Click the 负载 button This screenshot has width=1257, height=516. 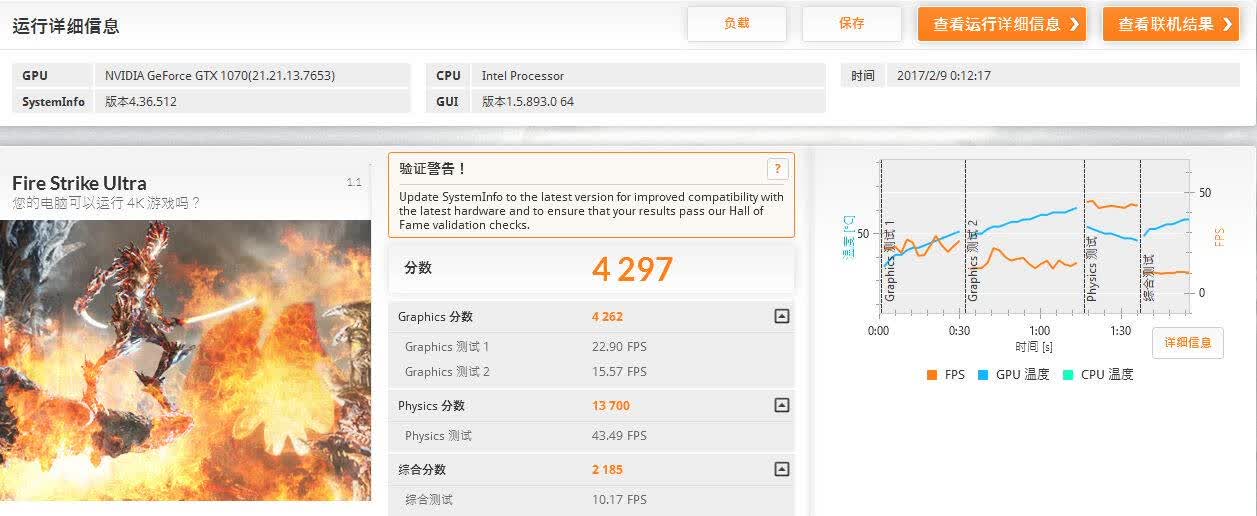[736, 24]
